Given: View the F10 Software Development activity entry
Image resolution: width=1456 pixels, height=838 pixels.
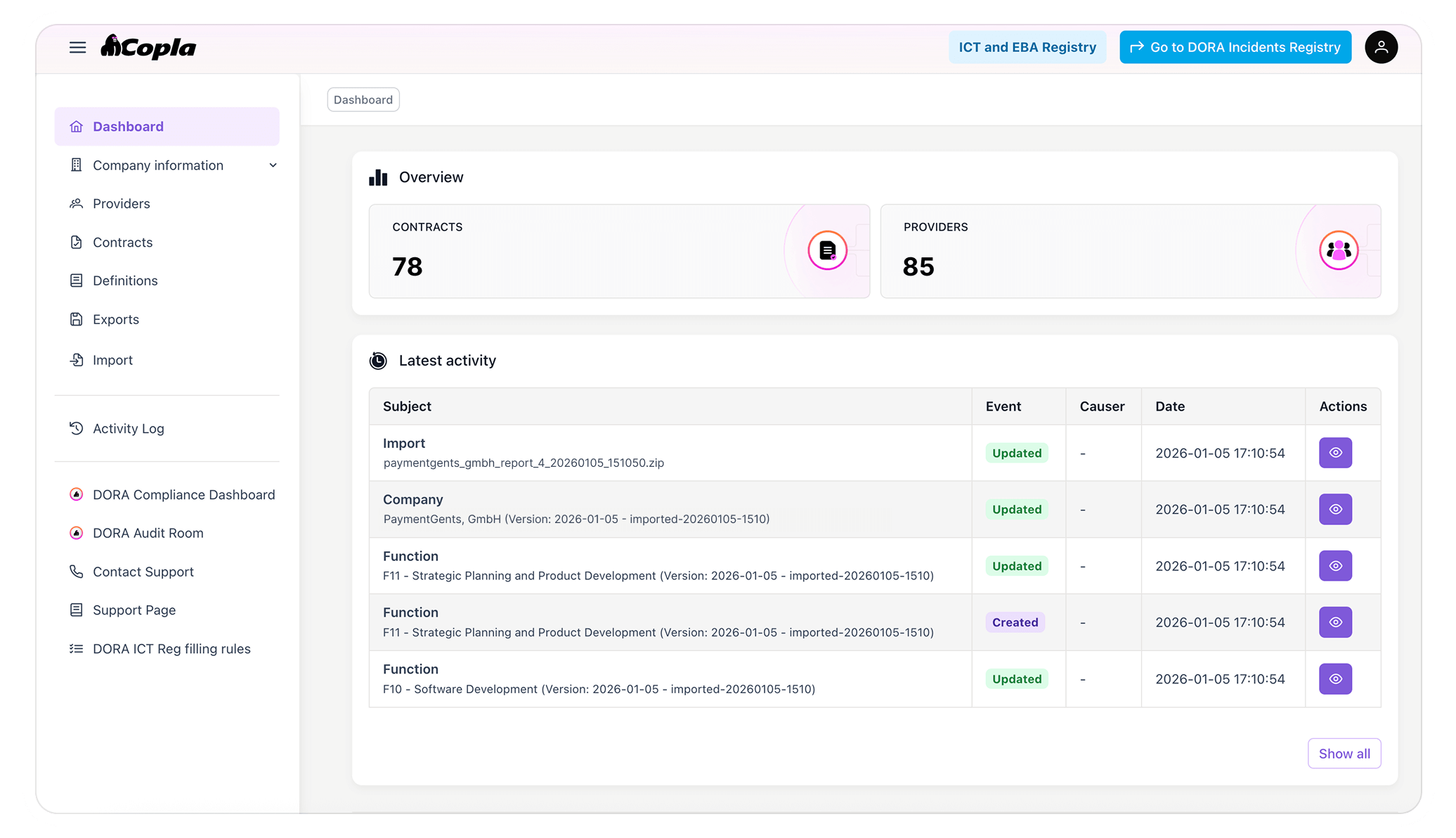Looking at the screenshot, I should pyautogui.click(x=1335, y=679).
